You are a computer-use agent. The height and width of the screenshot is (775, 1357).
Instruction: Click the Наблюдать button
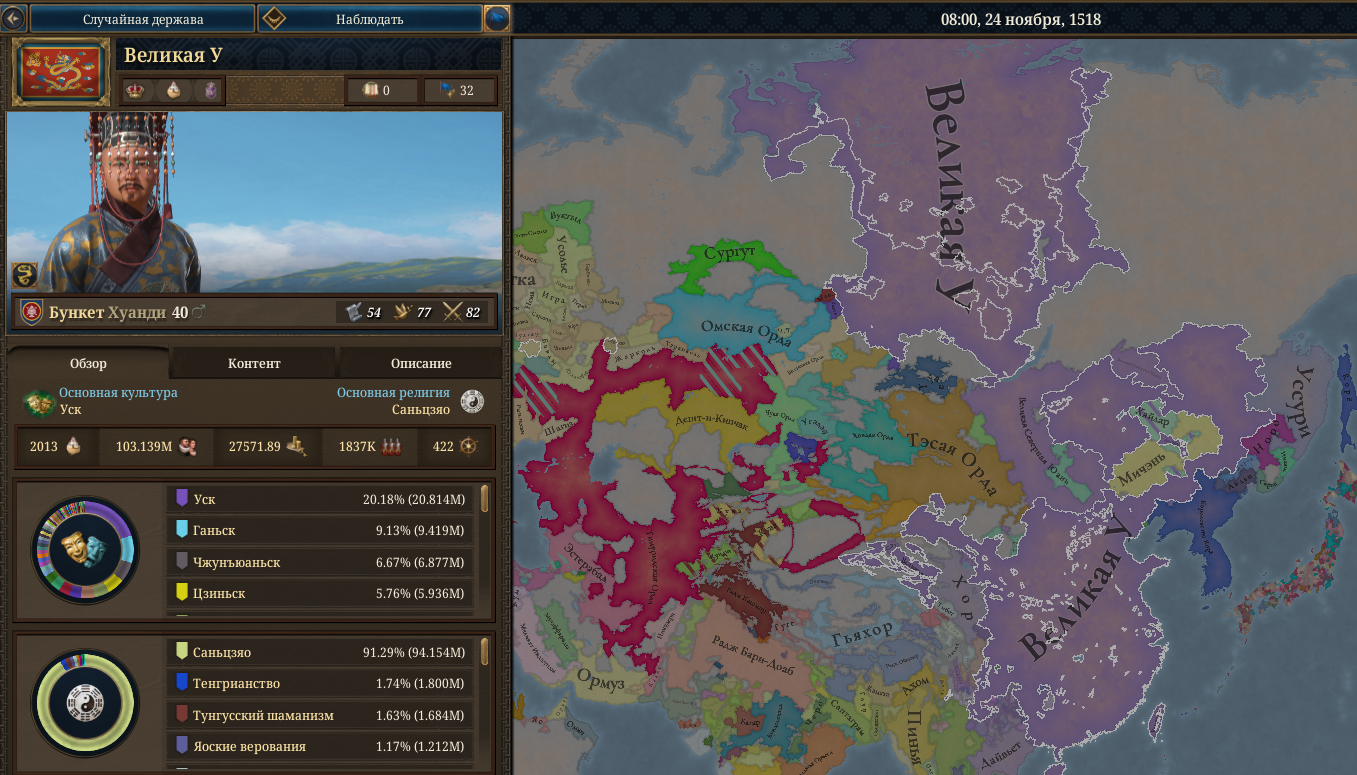point(370,19)
